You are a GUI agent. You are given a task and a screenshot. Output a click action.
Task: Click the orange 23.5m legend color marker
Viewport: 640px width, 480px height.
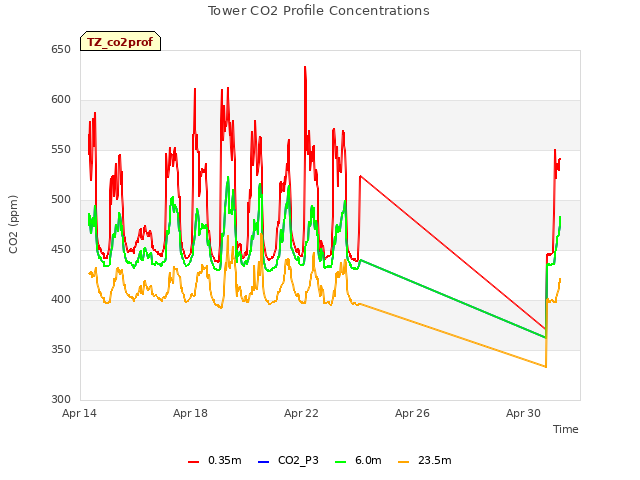tap(403, 462)
